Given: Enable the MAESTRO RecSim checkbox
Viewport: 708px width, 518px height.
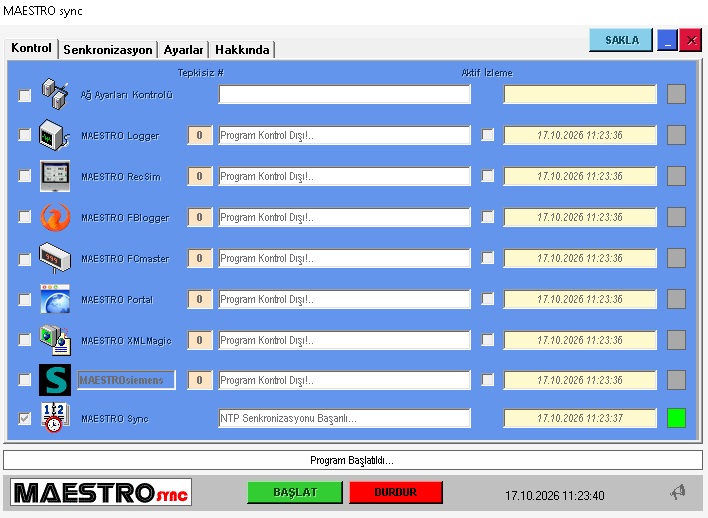Looking at the screenshot, I should 24,175.
